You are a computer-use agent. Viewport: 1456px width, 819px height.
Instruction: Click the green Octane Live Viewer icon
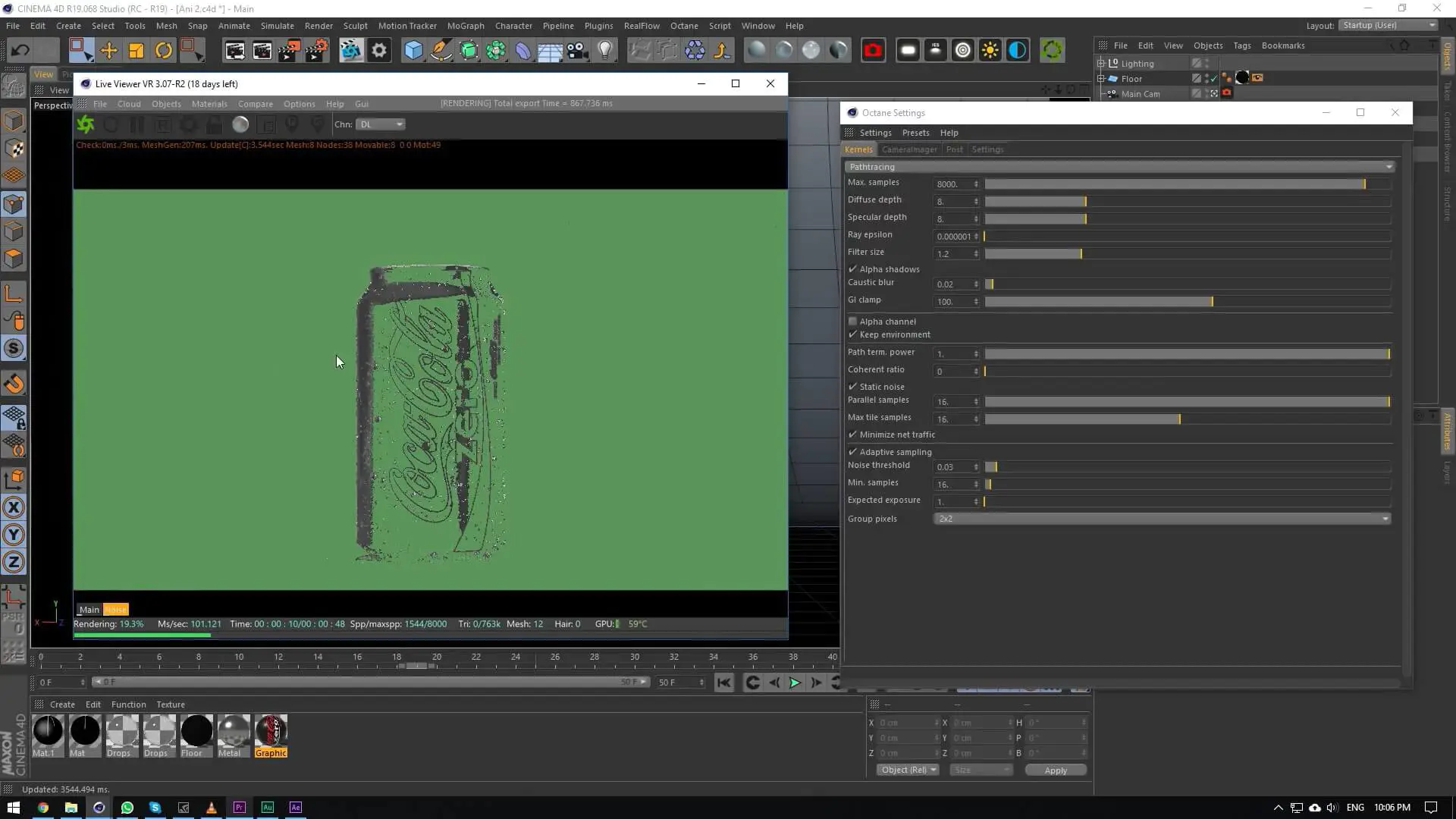1052,51
